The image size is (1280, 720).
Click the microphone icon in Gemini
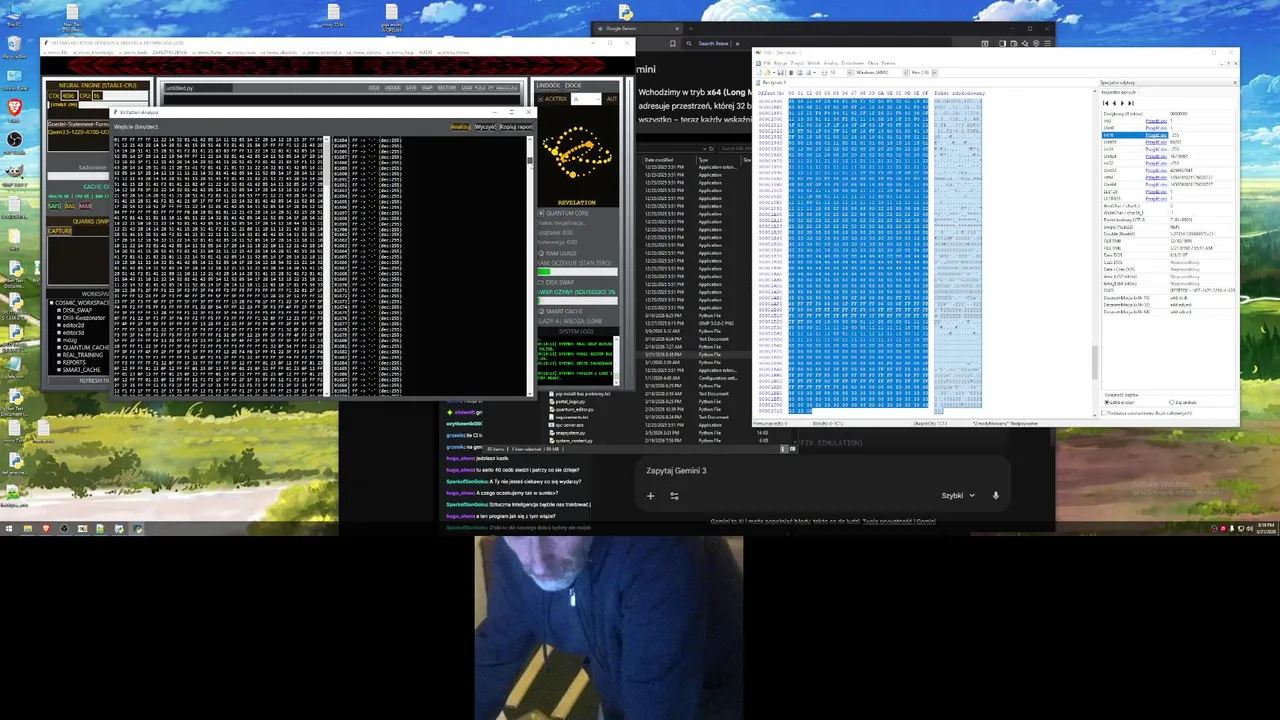tap(995, 496)
